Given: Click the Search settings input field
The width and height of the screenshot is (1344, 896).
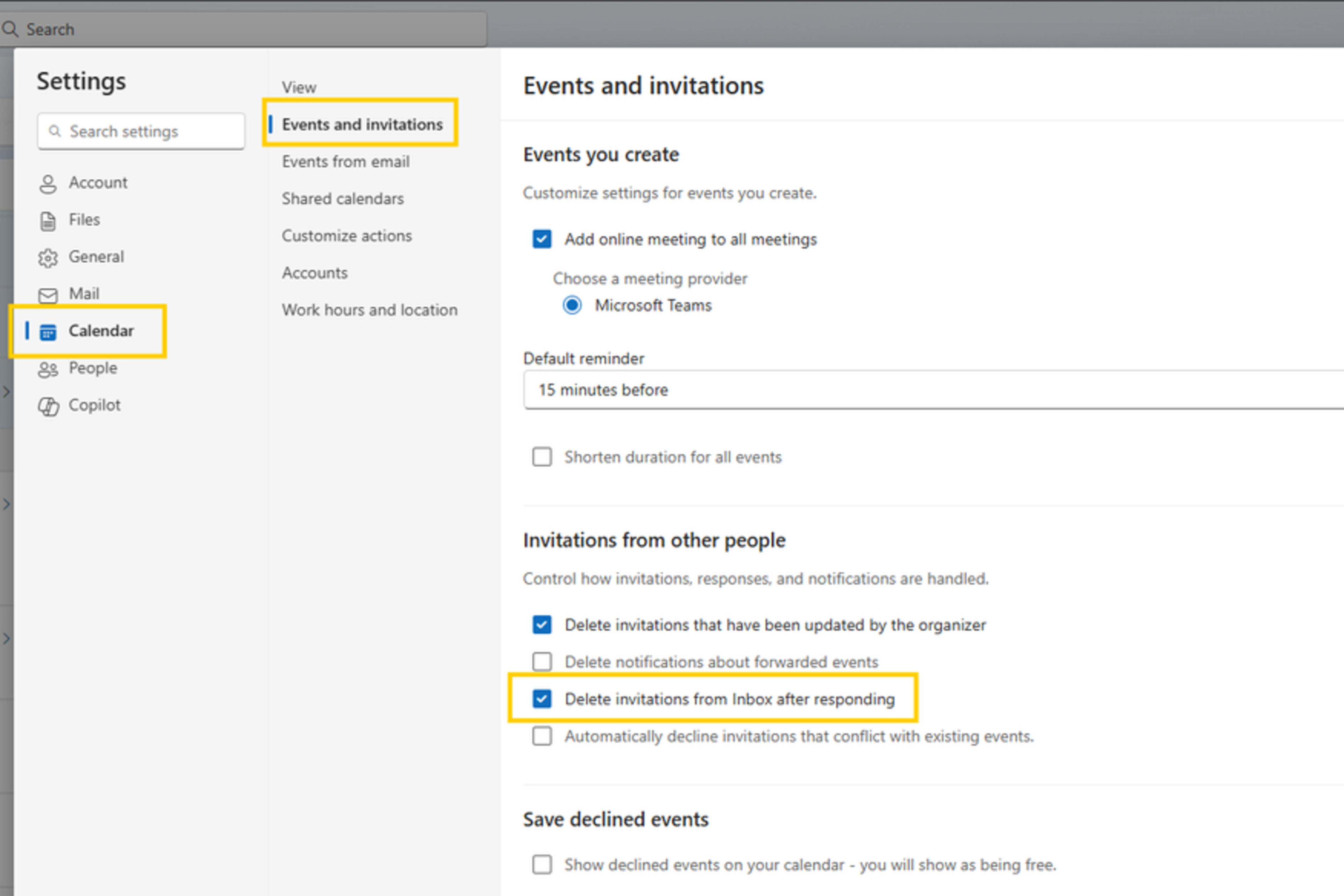Looking at the screenshot, I should click(141, 132).
